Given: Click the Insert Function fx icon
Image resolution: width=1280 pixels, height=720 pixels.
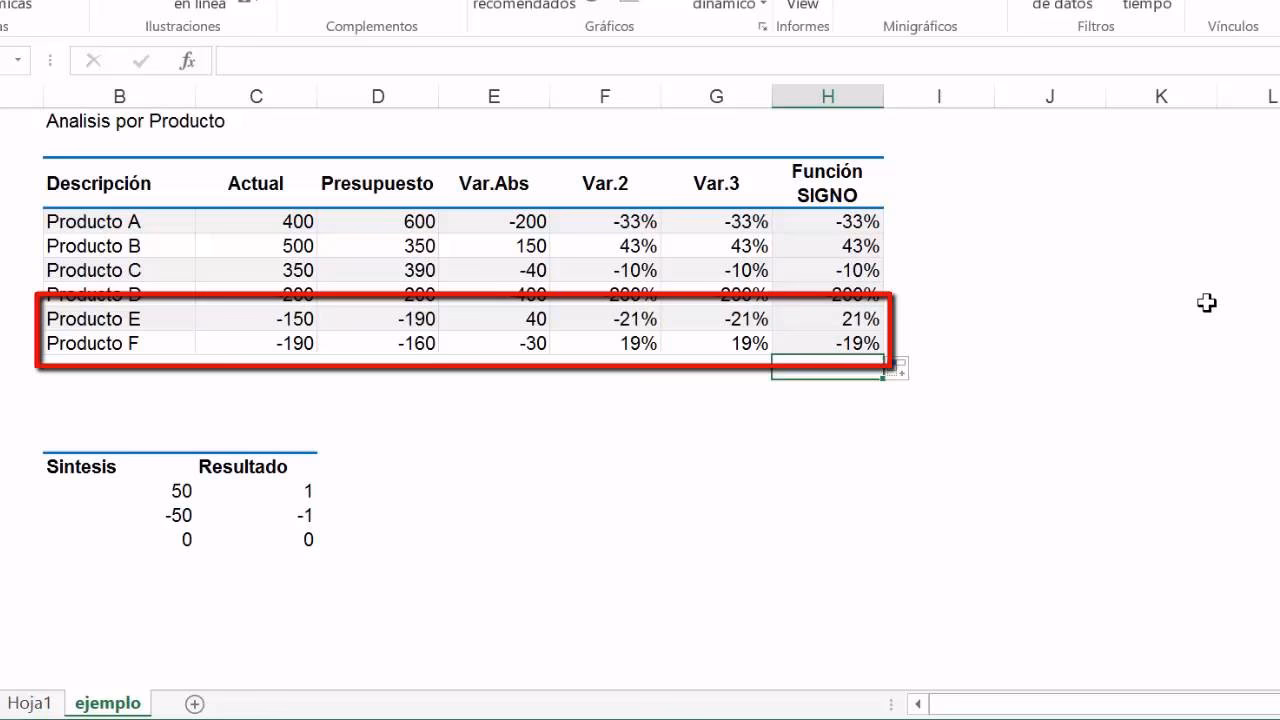Looking at the screenshot, I should (x=187, y=61).
